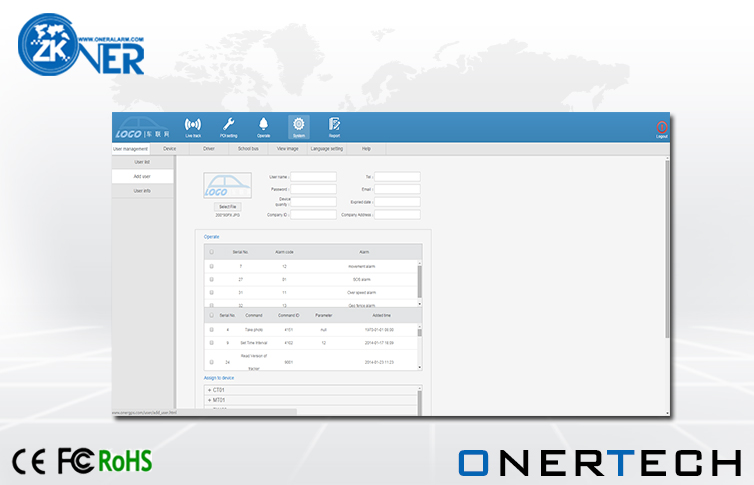Check the Read Version of tracker checkbox
This screenshot has width=754, height=485.
212,362
